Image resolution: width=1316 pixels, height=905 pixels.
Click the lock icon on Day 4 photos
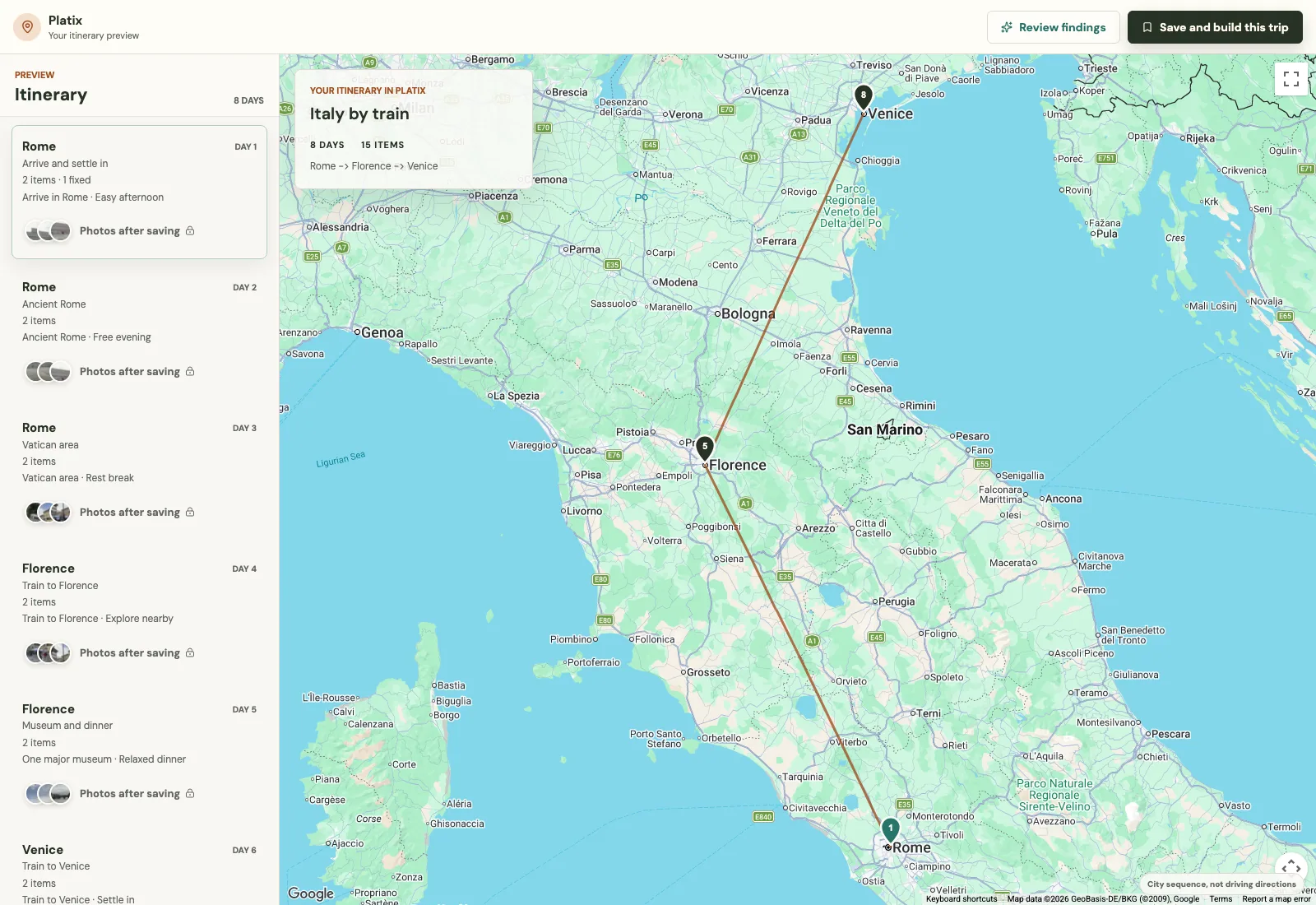coord(190,652)
